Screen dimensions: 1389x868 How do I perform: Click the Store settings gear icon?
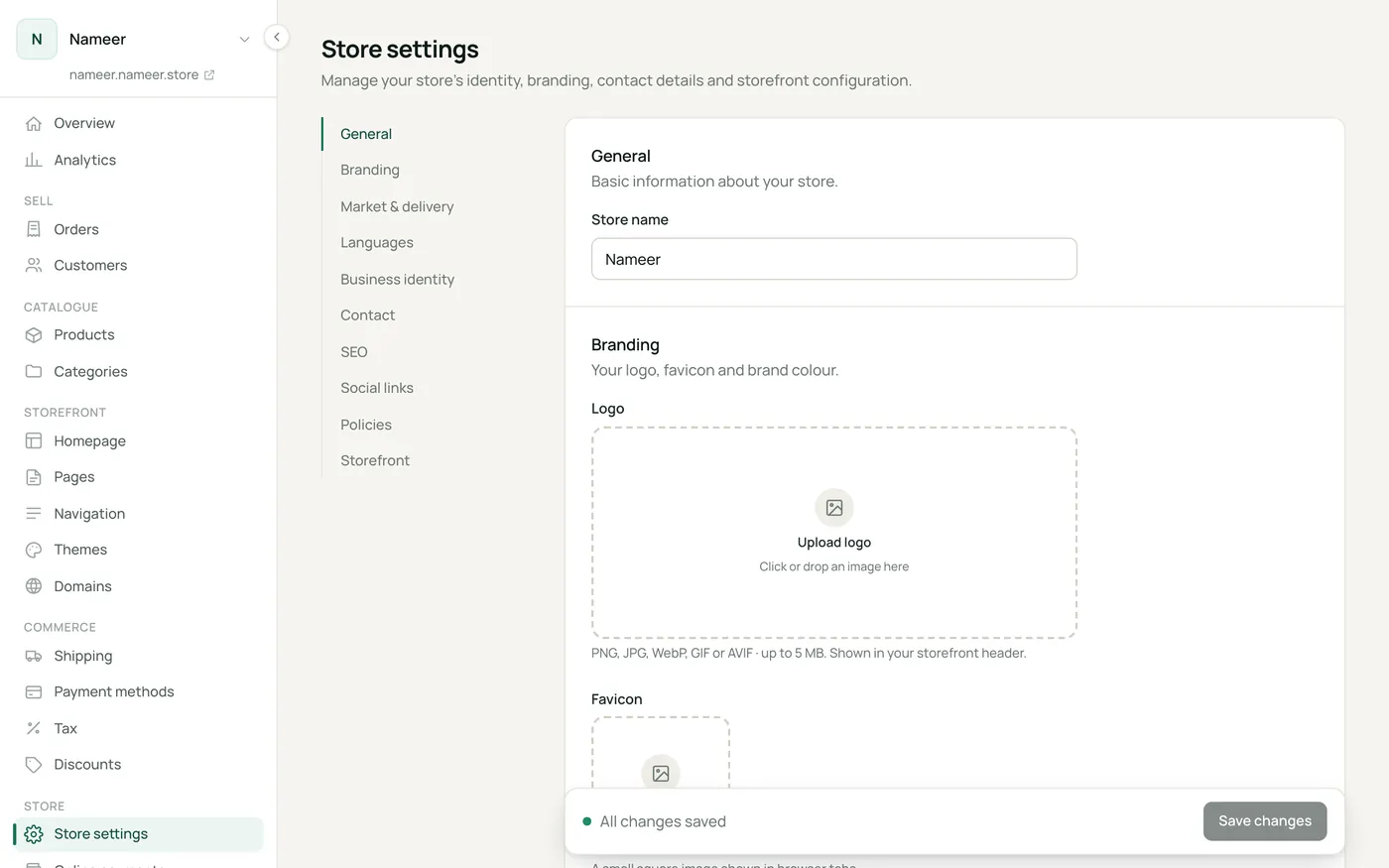[x=34, y=834]
